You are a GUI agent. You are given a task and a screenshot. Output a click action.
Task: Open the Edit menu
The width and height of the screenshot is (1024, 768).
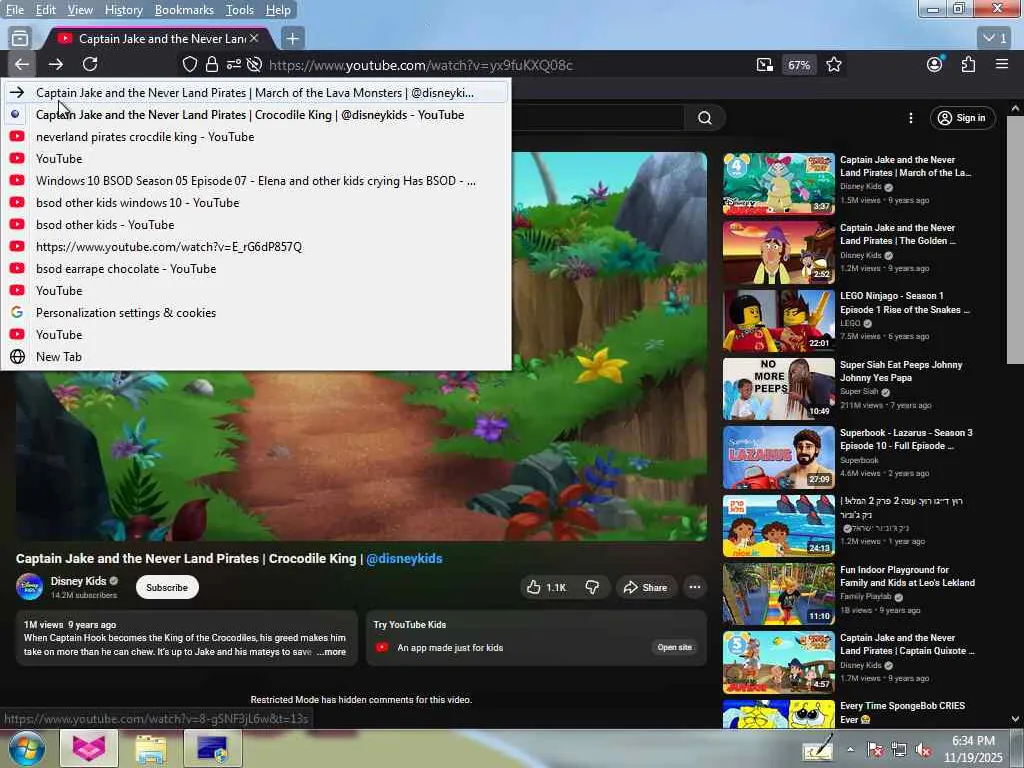[x=46, y=10]
